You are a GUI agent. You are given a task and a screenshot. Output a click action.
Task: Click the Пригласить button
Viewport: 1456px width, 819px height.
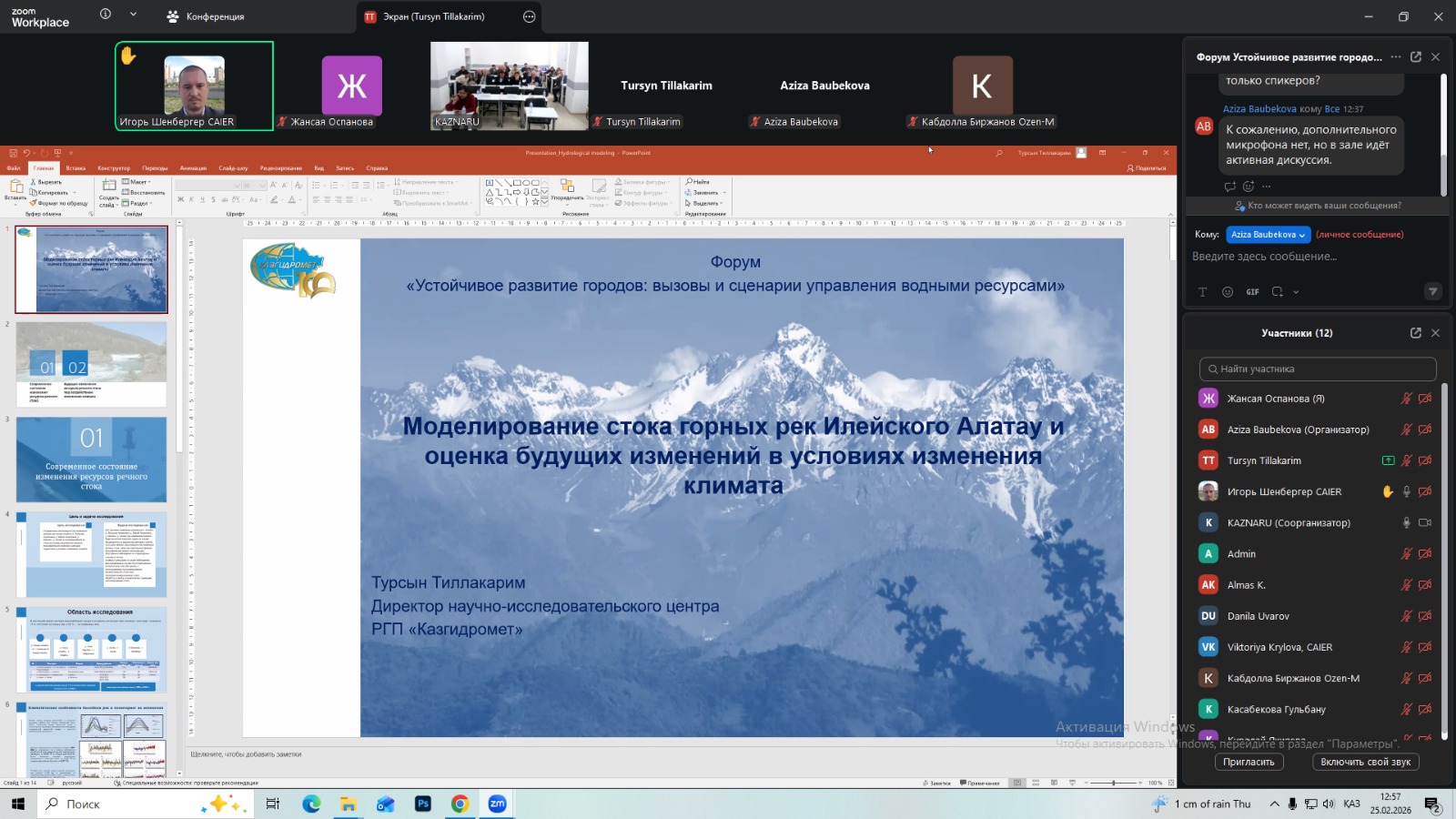coord(1249,762)
